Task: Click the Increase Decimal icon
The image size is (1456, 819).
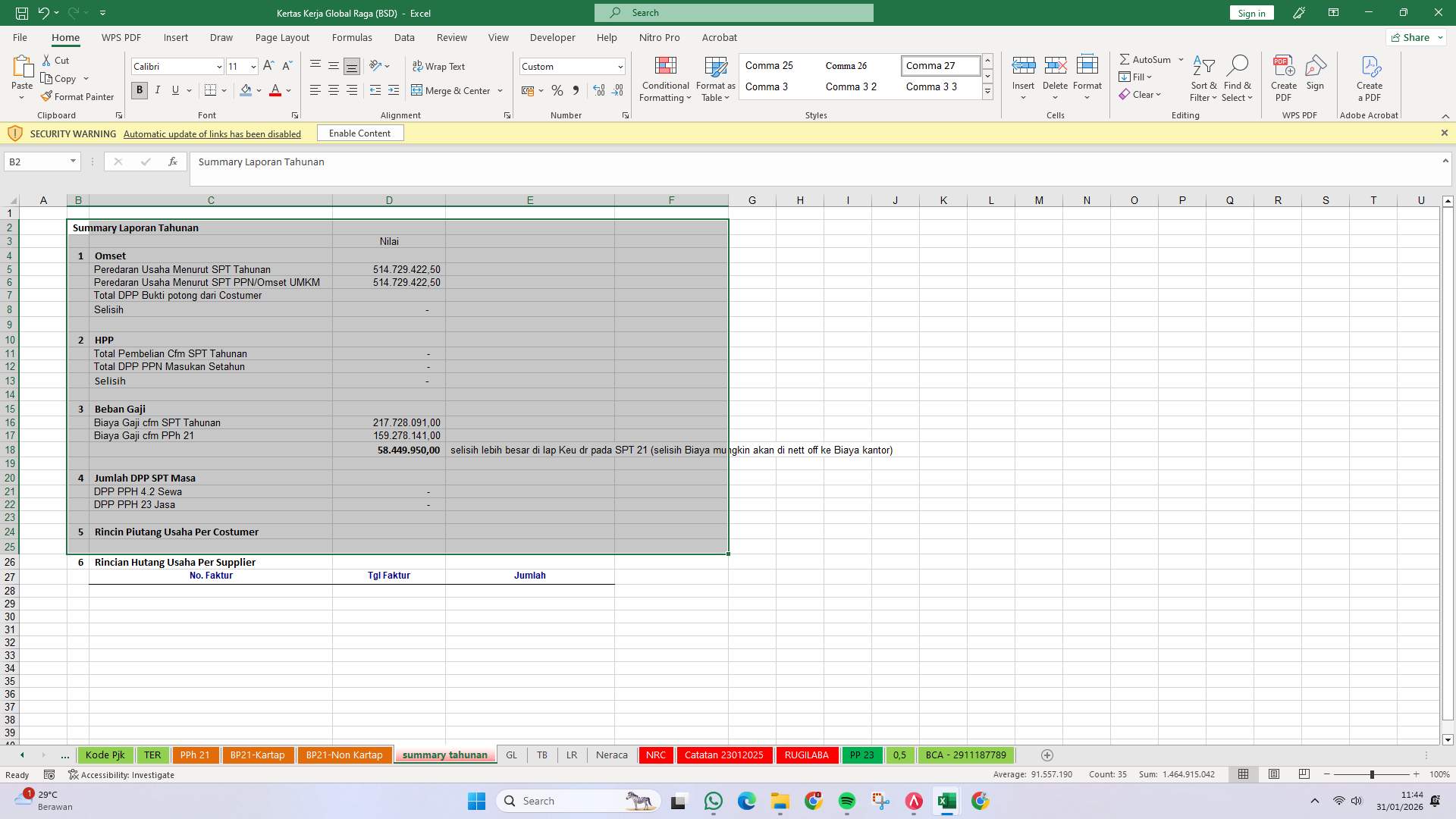Action: point(598,90)
